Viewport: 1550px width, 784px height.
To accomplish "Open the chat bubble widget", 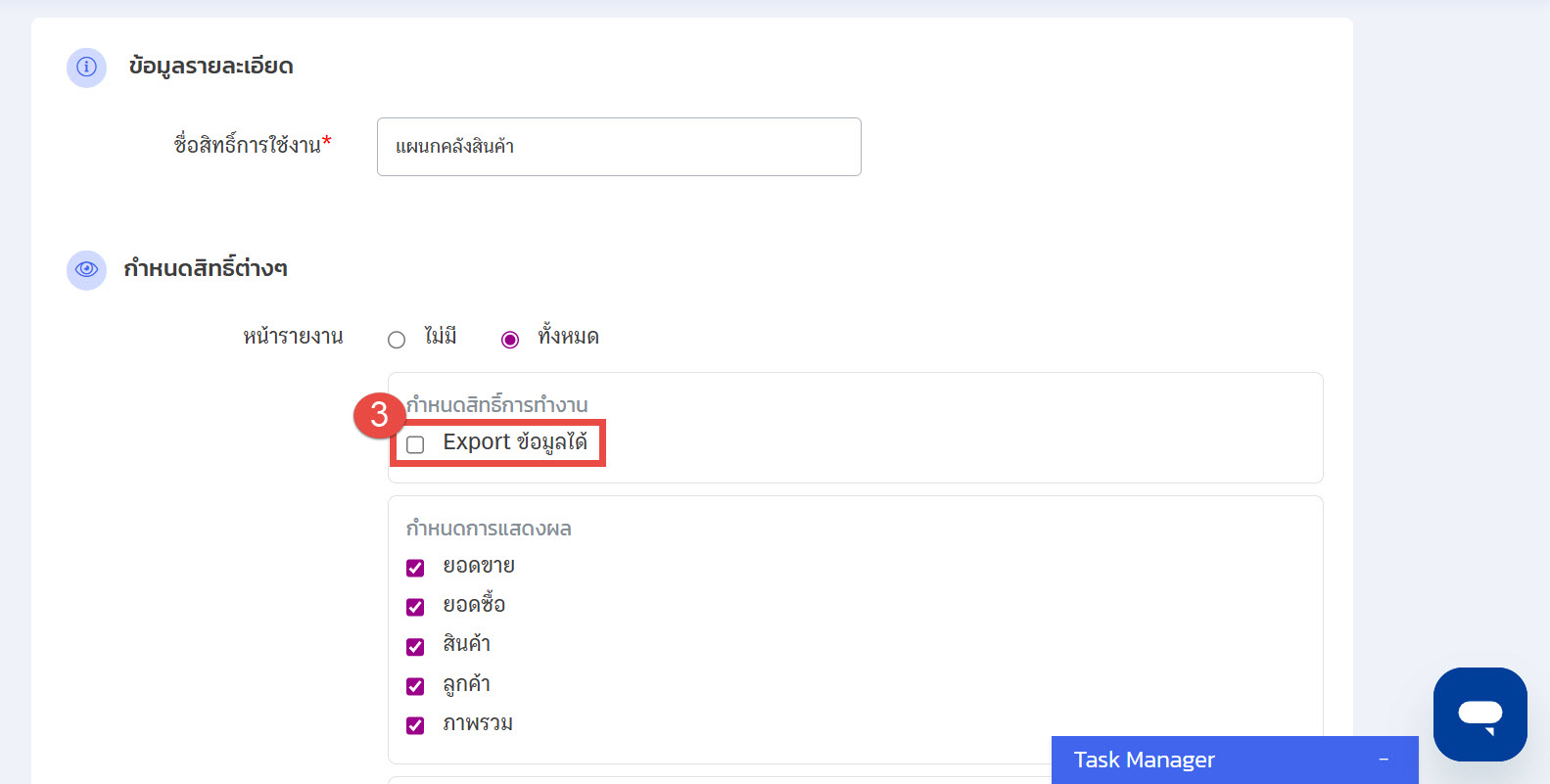I will 1480,714.
